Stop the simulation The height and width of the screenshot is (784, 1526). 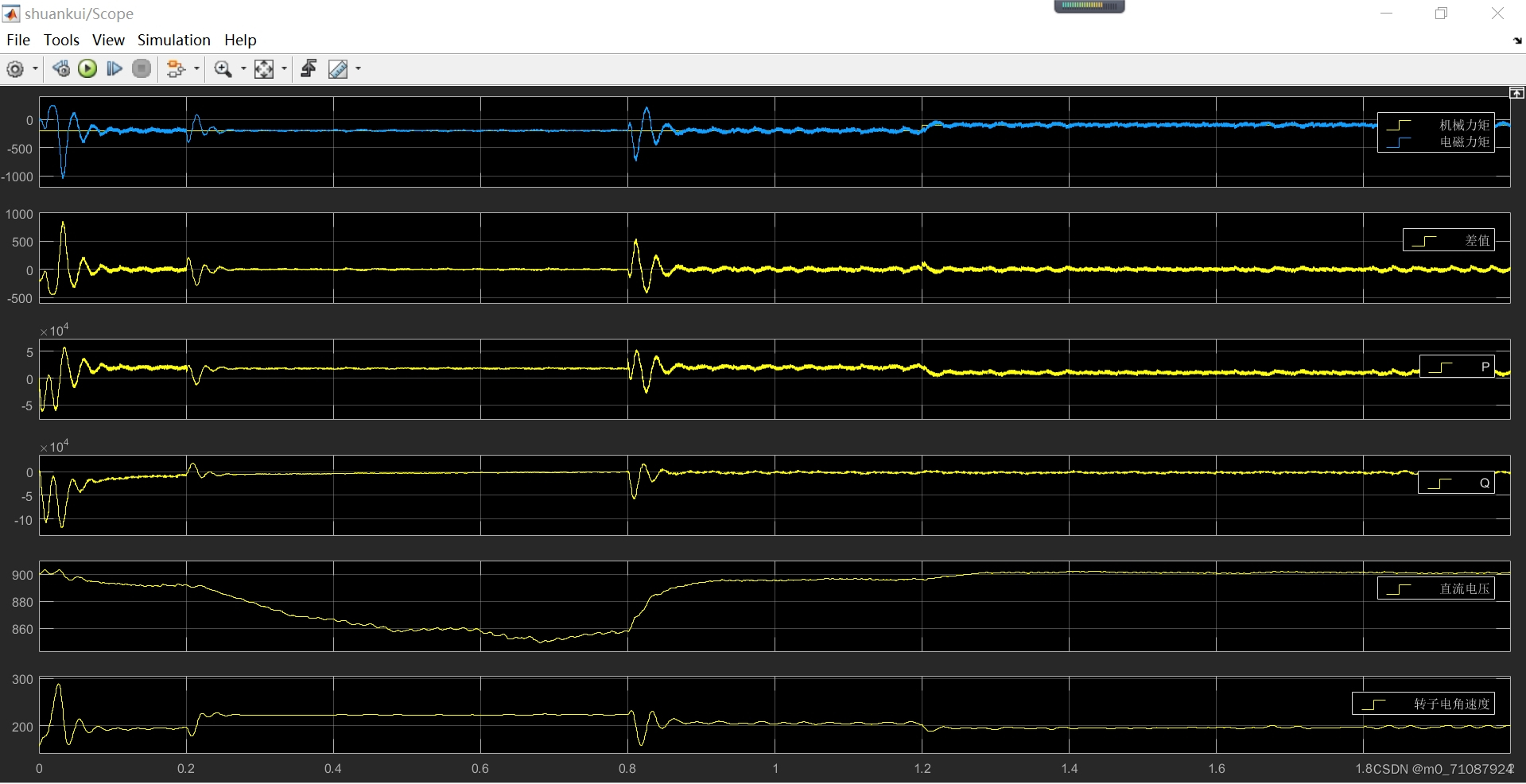click(x=142, y=69)
